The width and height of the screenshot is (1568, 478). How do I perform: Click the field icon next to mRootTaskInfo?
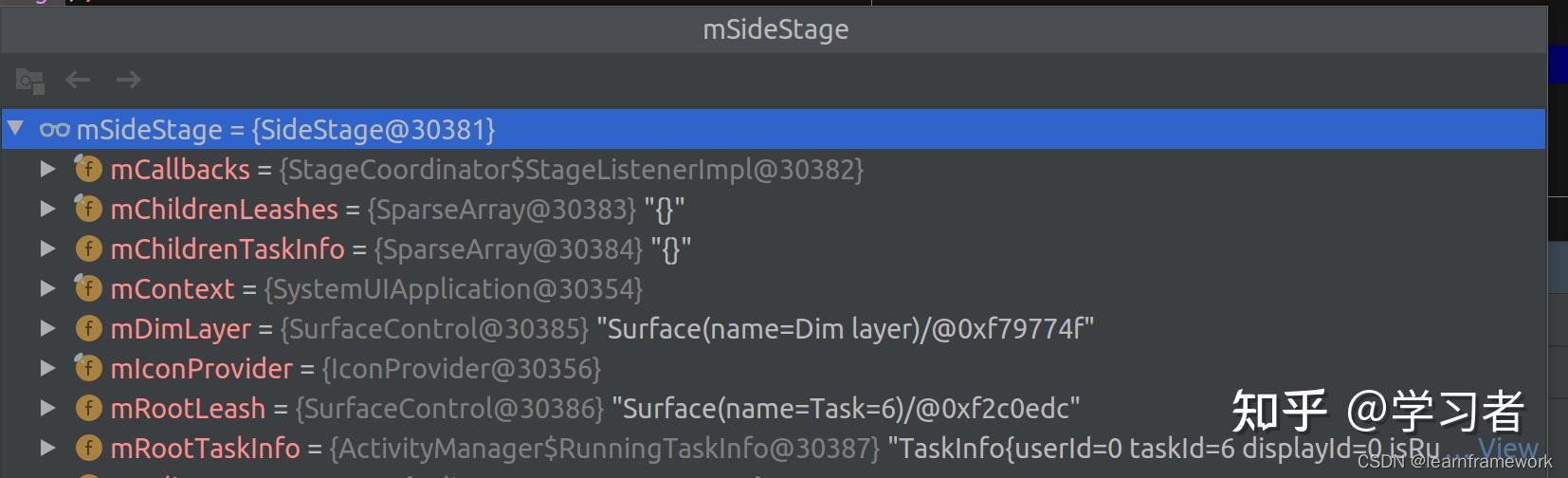88,448
